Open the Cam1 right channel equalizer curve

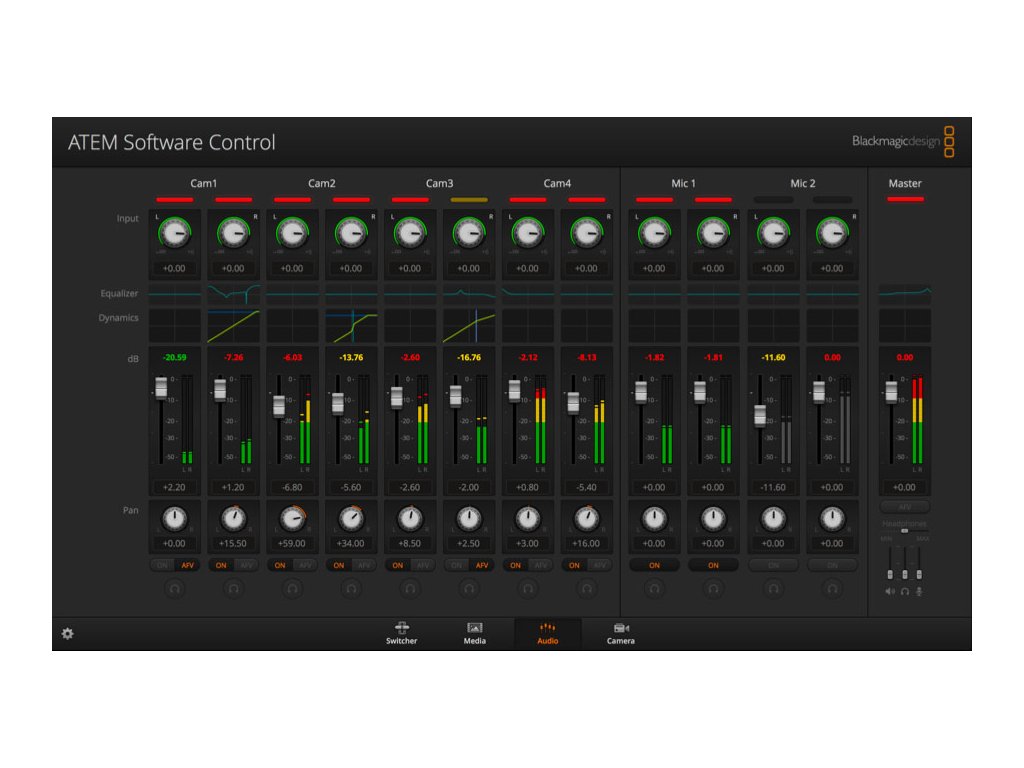pos(233,294)
